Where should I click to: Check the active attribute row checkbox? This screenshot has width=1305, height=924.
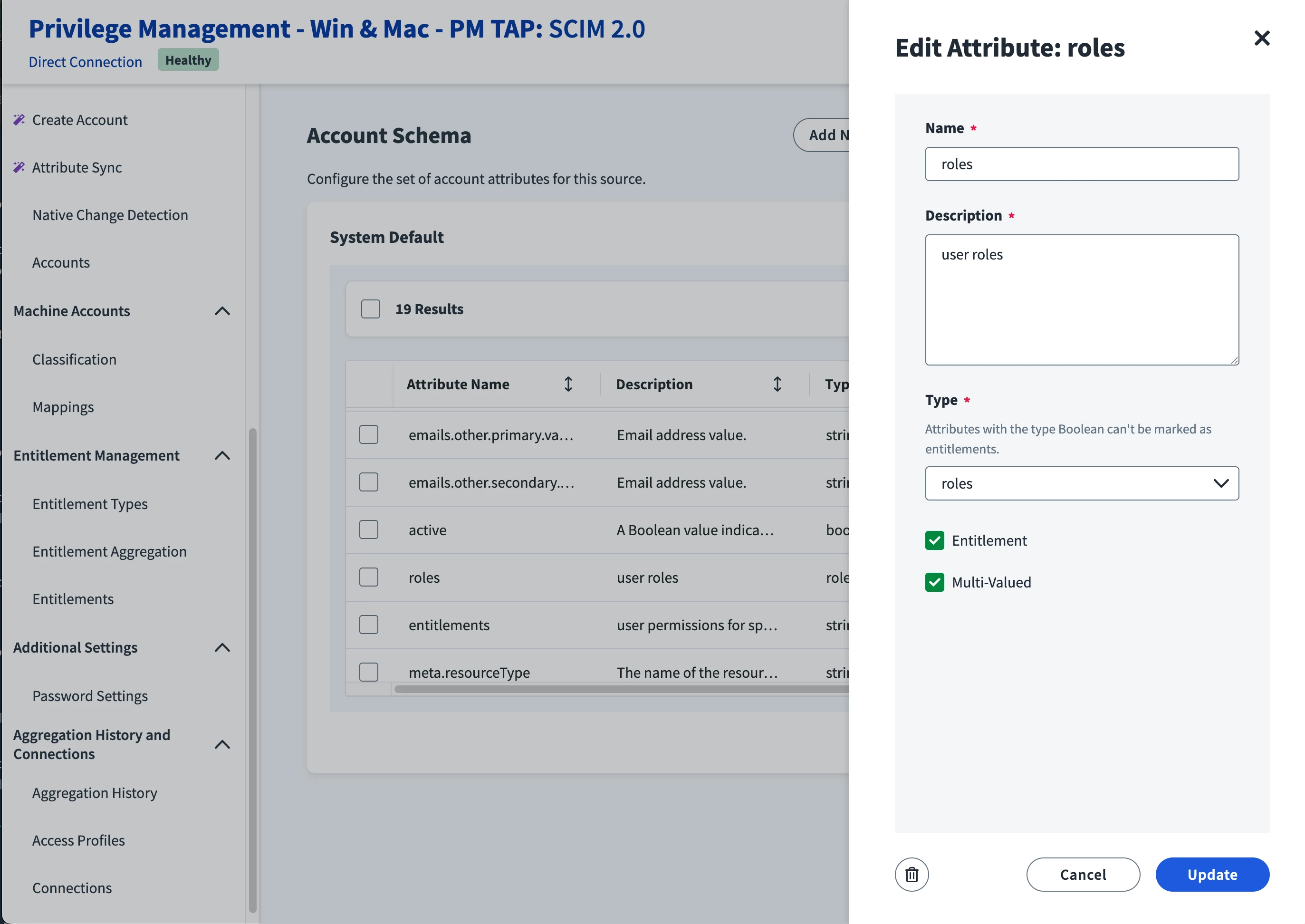[369, 529]
